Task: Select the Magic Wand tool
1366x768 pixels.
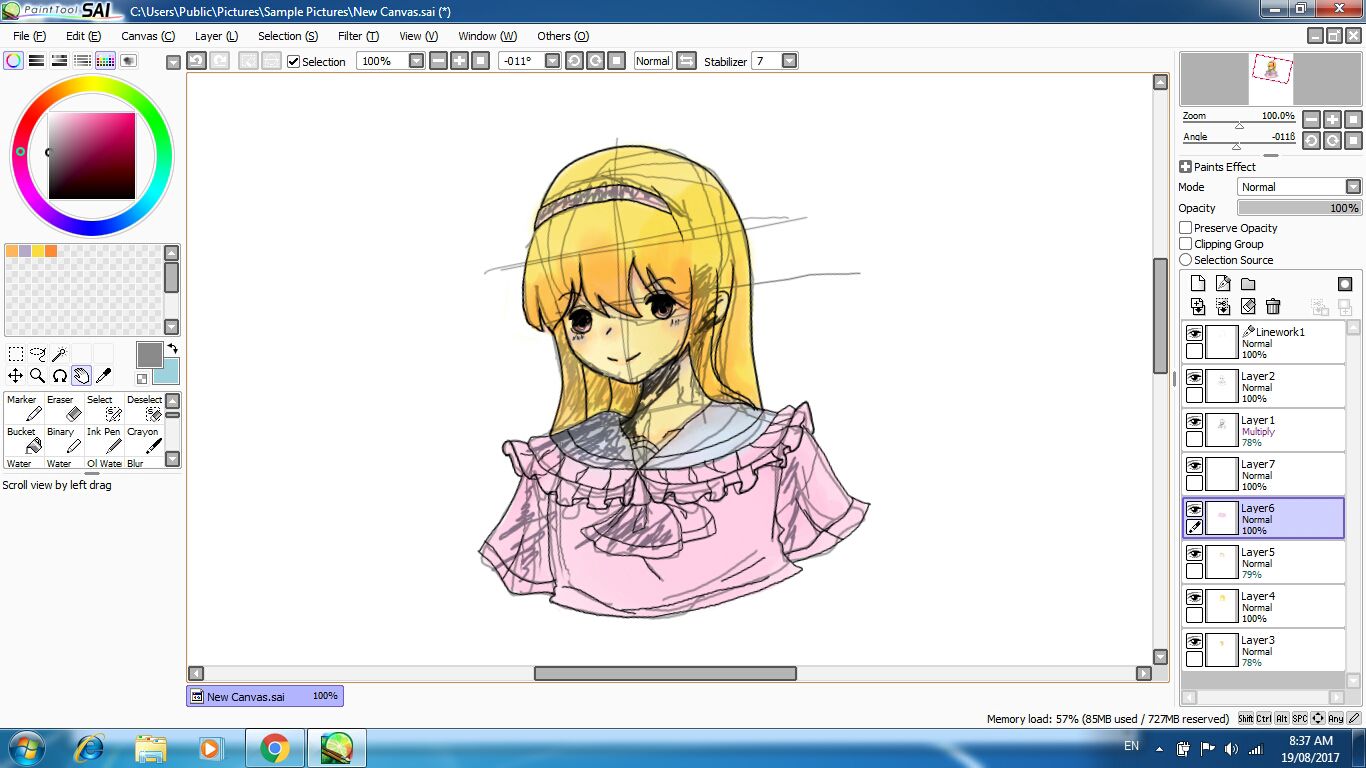Action: (x=60, y=354)
